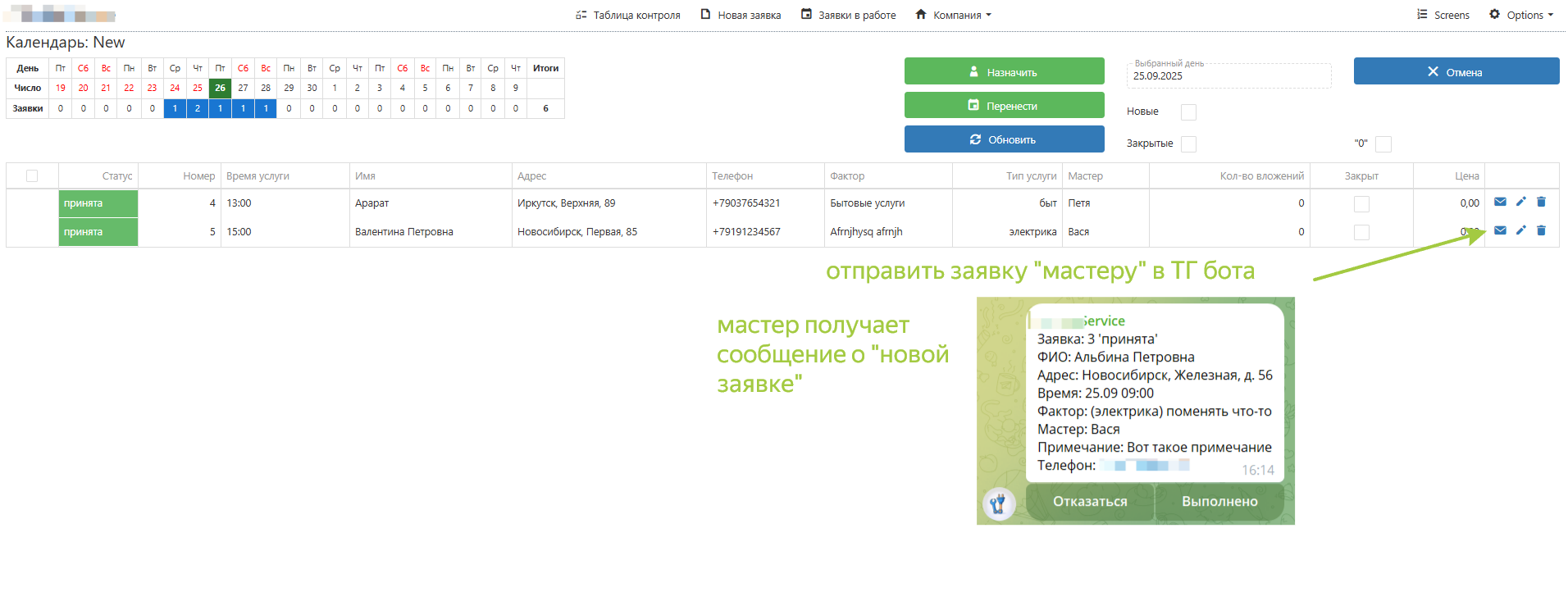Open the Screens menu item

coord(1443,15)
